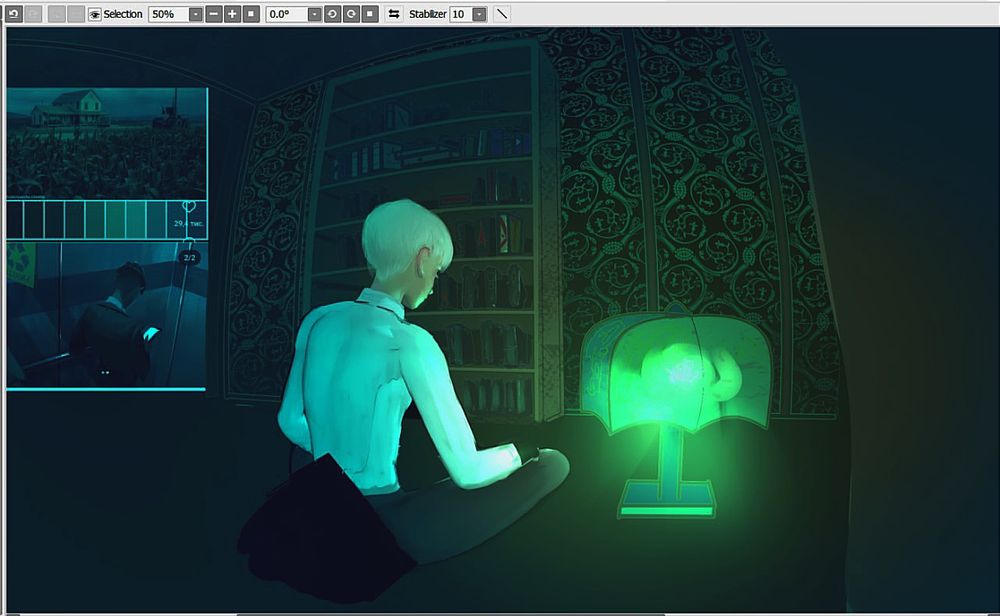Click the Stabilizer value field showing 10
This screenshot has height=616, width=1000.
460,14
